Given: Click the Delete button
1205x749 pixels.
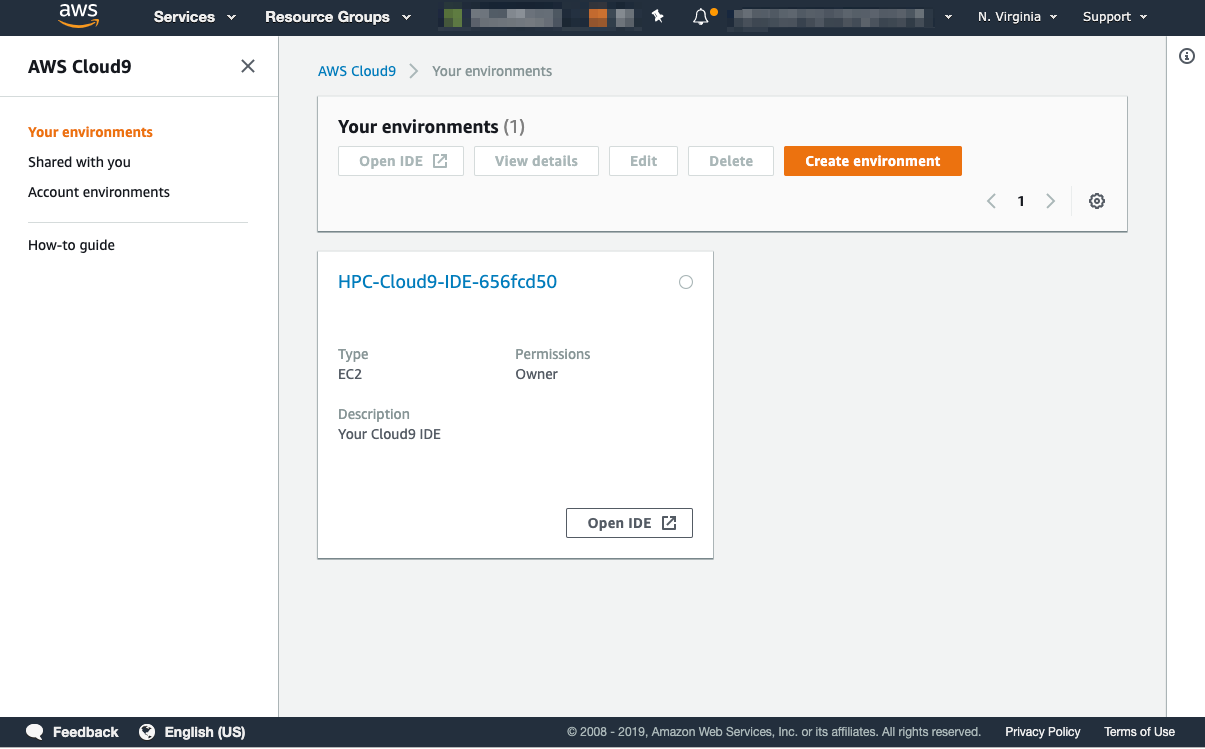Looking at the screenshot, I should (731, 161).
